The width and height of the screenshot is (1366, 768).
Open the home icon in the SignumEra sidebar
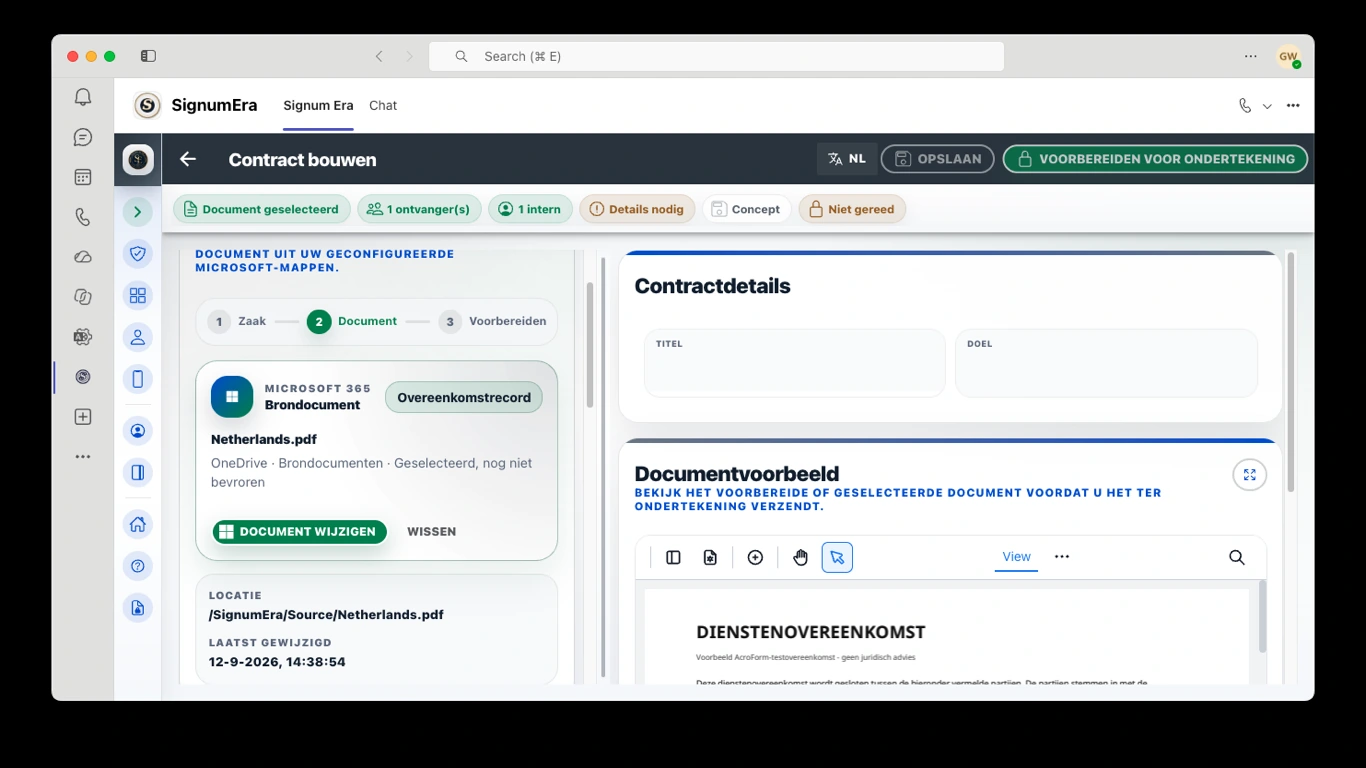click(138, 524)
